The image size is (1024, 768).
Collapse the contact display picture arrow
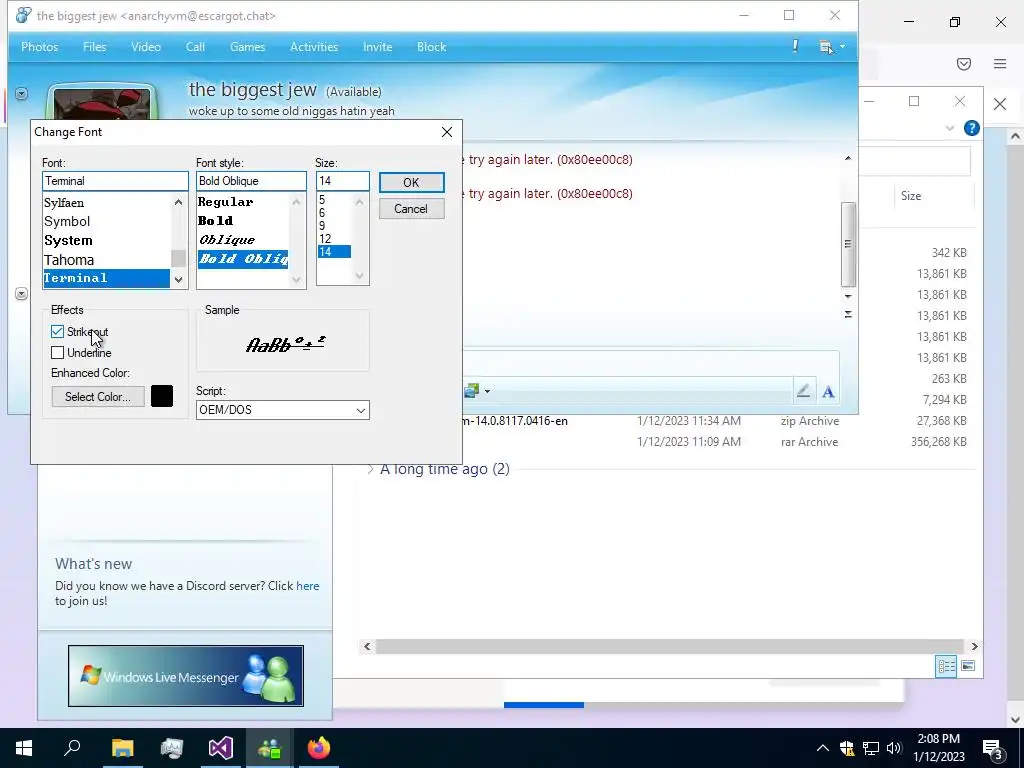[22, 94]
